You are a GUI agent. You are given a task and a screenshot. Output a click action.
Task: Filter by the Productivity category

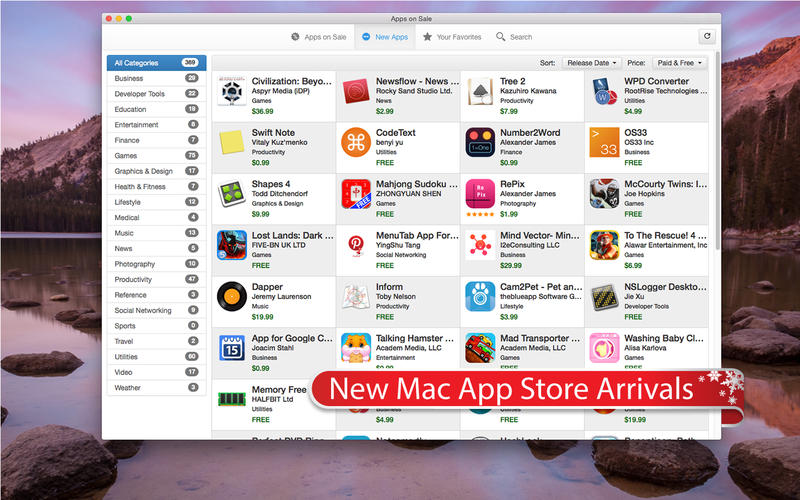156,280
